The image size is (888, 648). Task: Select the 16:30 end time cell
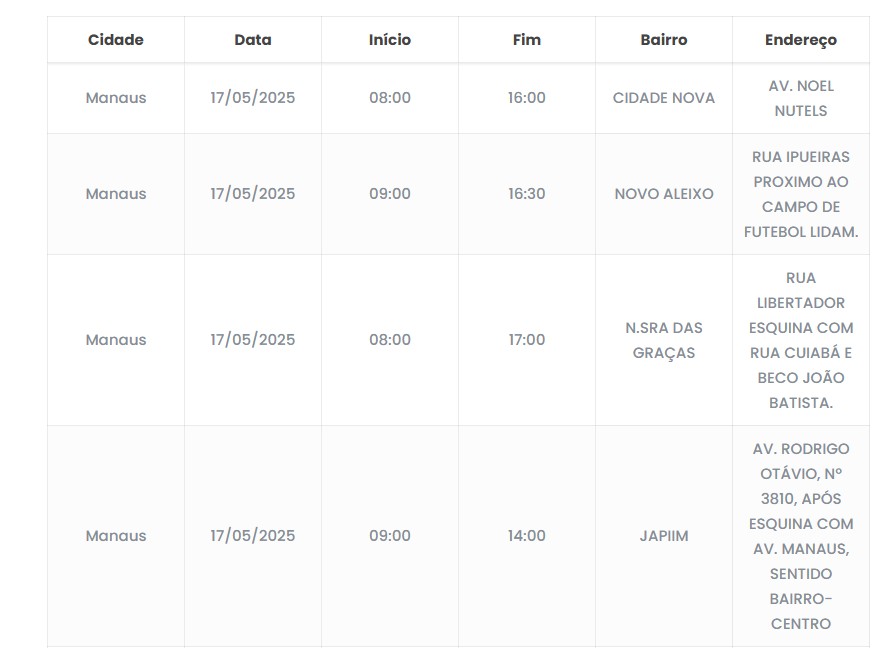[527, 194]
